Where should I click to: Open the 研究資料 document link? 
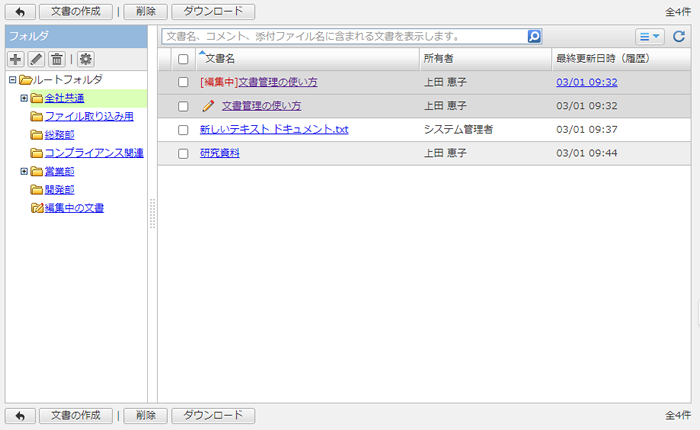coord(220,153)
